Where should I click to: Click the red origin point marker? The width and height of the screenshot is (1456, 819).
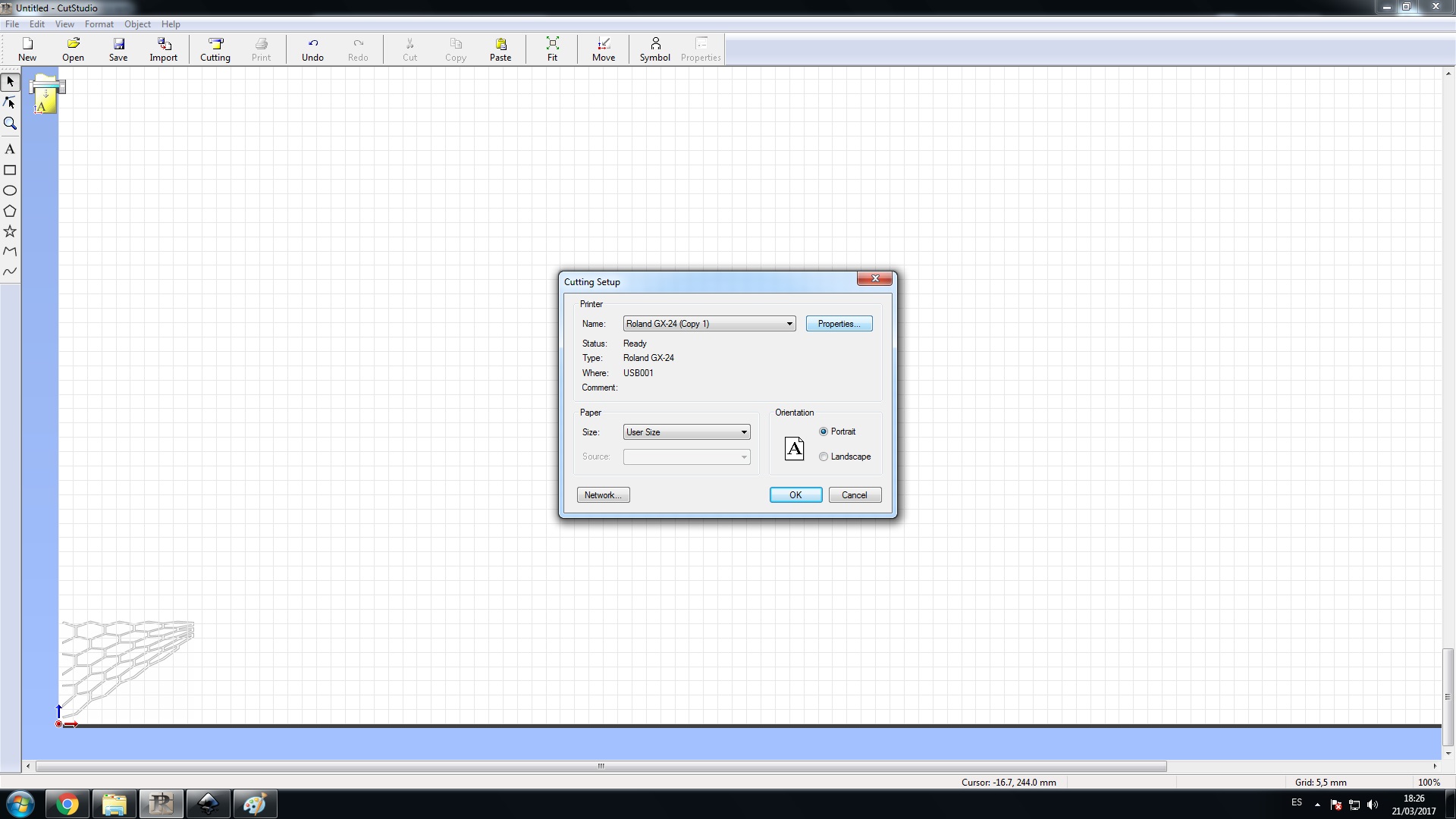coord(58,724)
